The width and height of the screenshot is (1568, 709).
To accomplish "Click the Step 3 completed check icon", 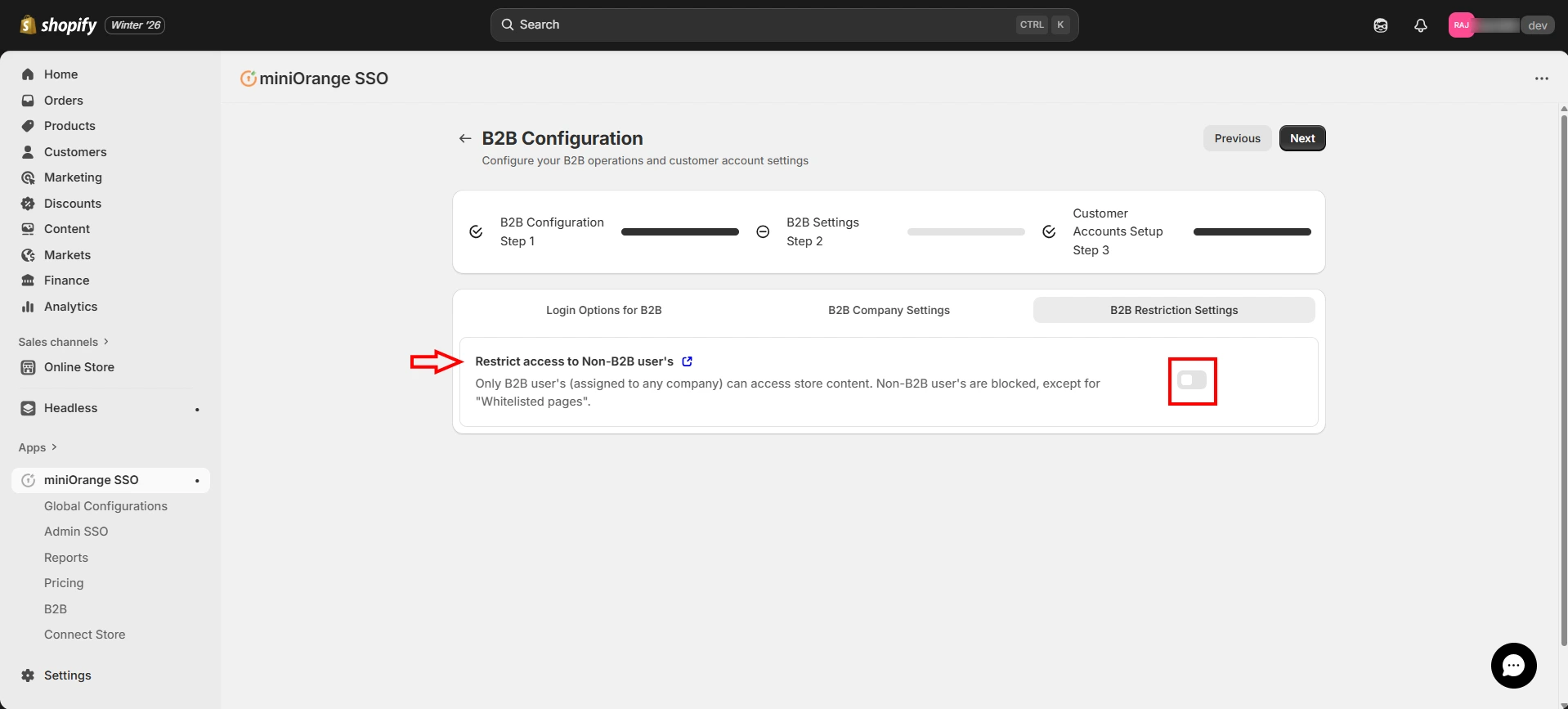I will coord(1049,231).
